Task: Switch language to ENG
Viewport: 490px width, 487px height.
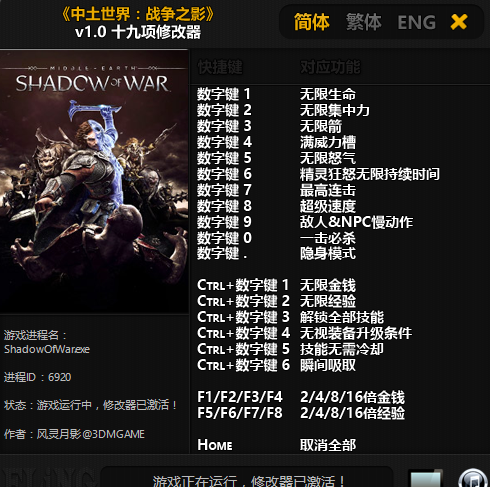Action: pos(417,22)
